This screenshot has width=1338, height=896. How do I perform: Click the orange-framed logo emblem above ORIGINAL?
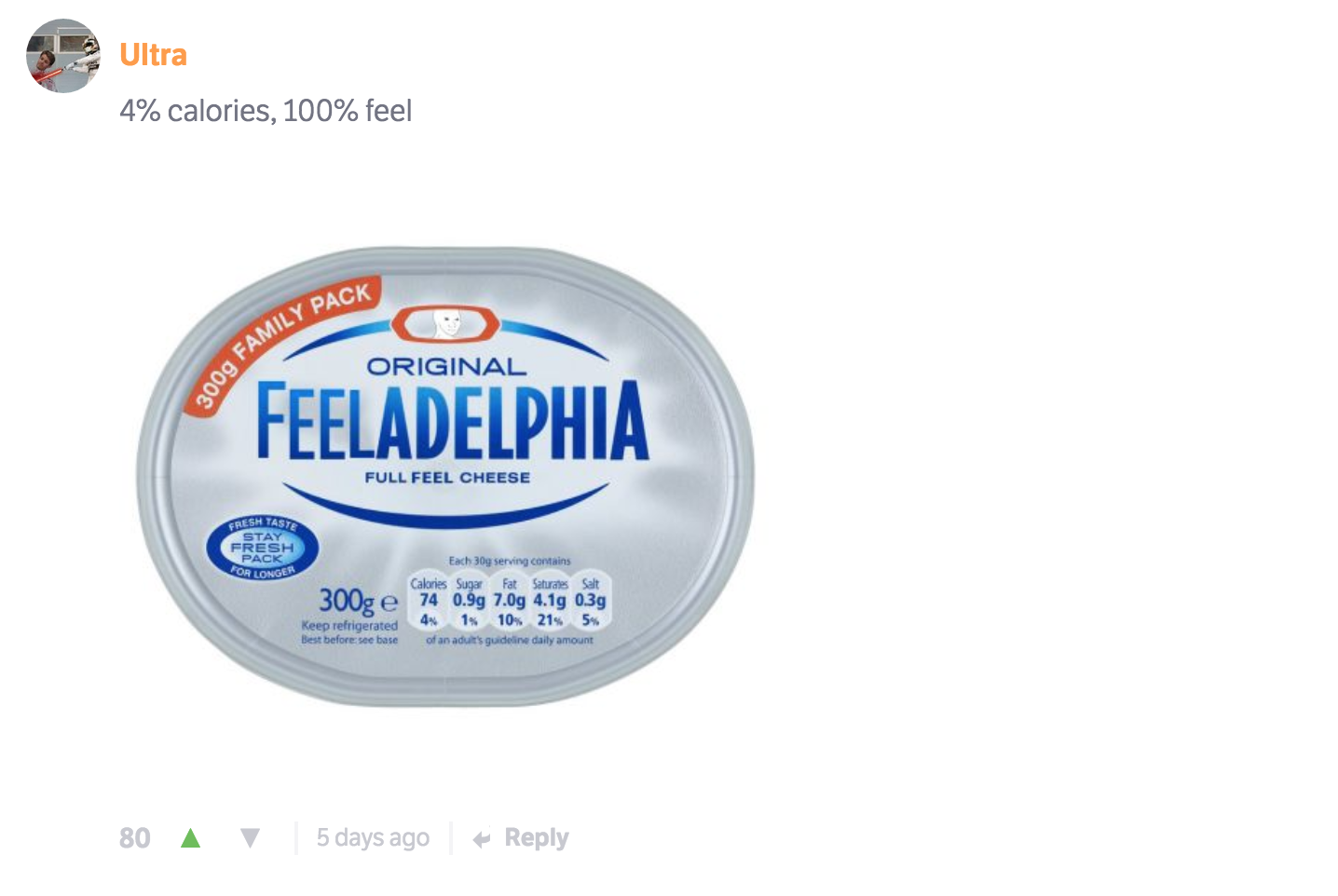446,325
